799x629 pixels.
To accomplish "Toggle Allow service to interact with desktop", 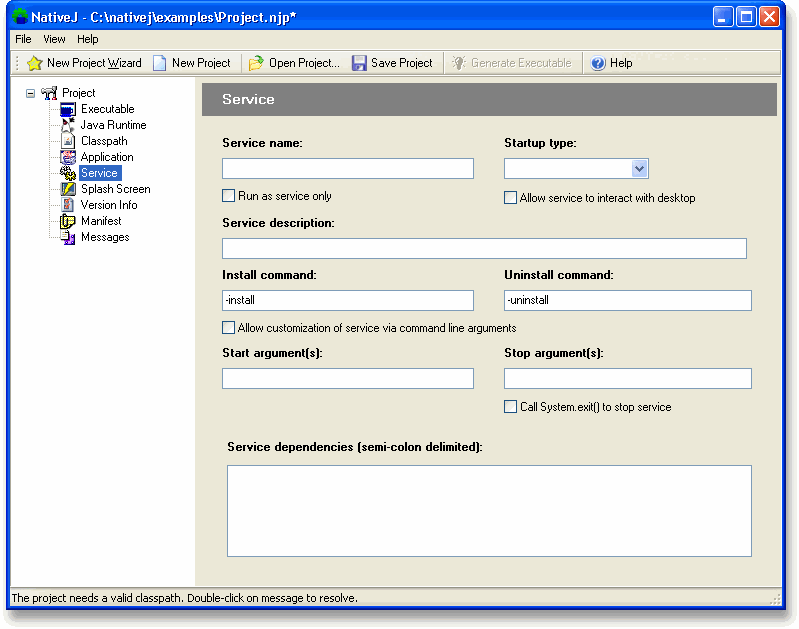I will 511,198.
